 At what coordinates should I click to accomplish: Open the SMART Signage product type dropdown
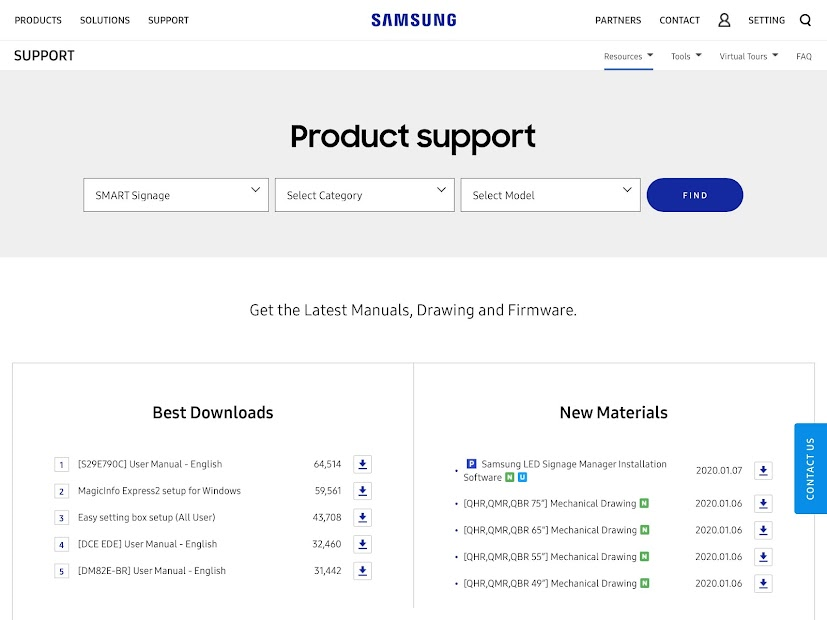(175, 194)
